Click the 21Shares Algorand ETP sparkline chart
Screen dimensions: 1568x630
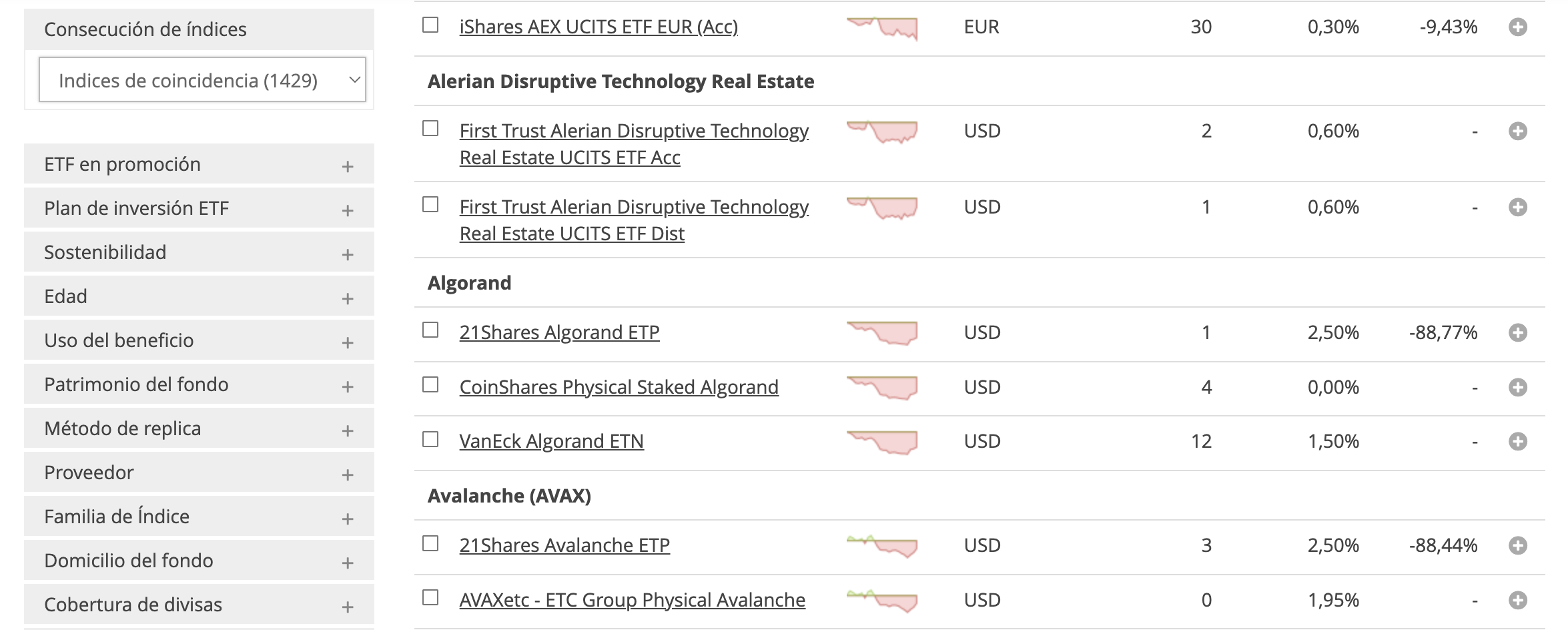882,332
